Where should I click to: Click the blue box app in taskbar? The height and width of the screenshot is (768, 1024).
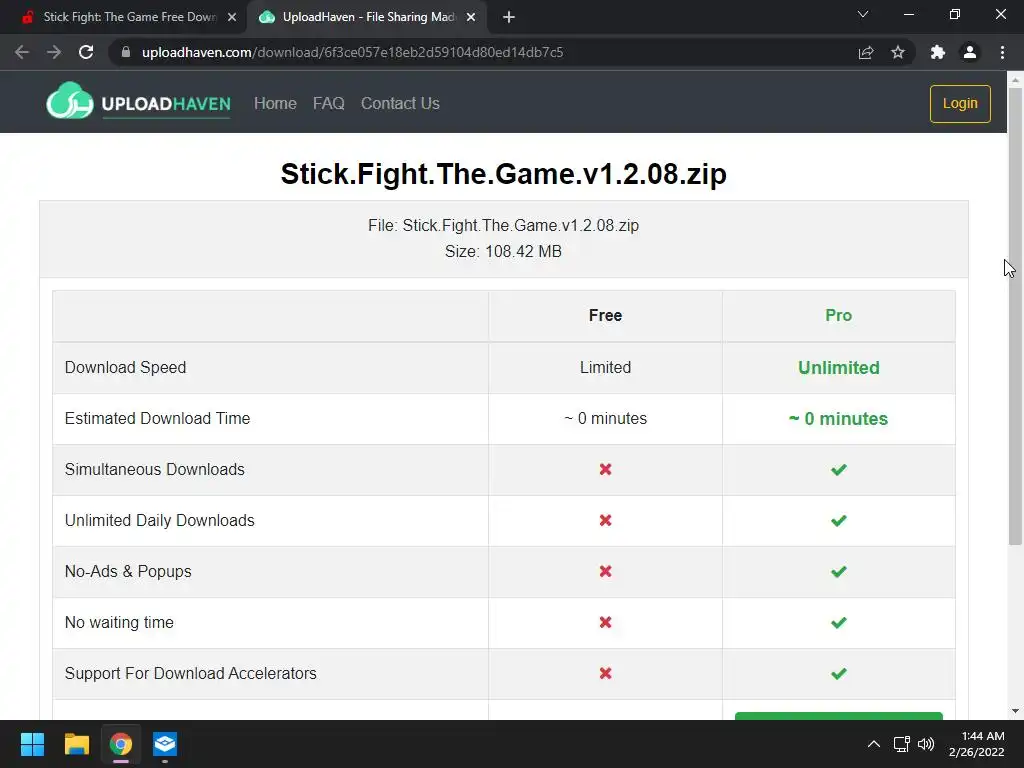[x=165, y=744]
